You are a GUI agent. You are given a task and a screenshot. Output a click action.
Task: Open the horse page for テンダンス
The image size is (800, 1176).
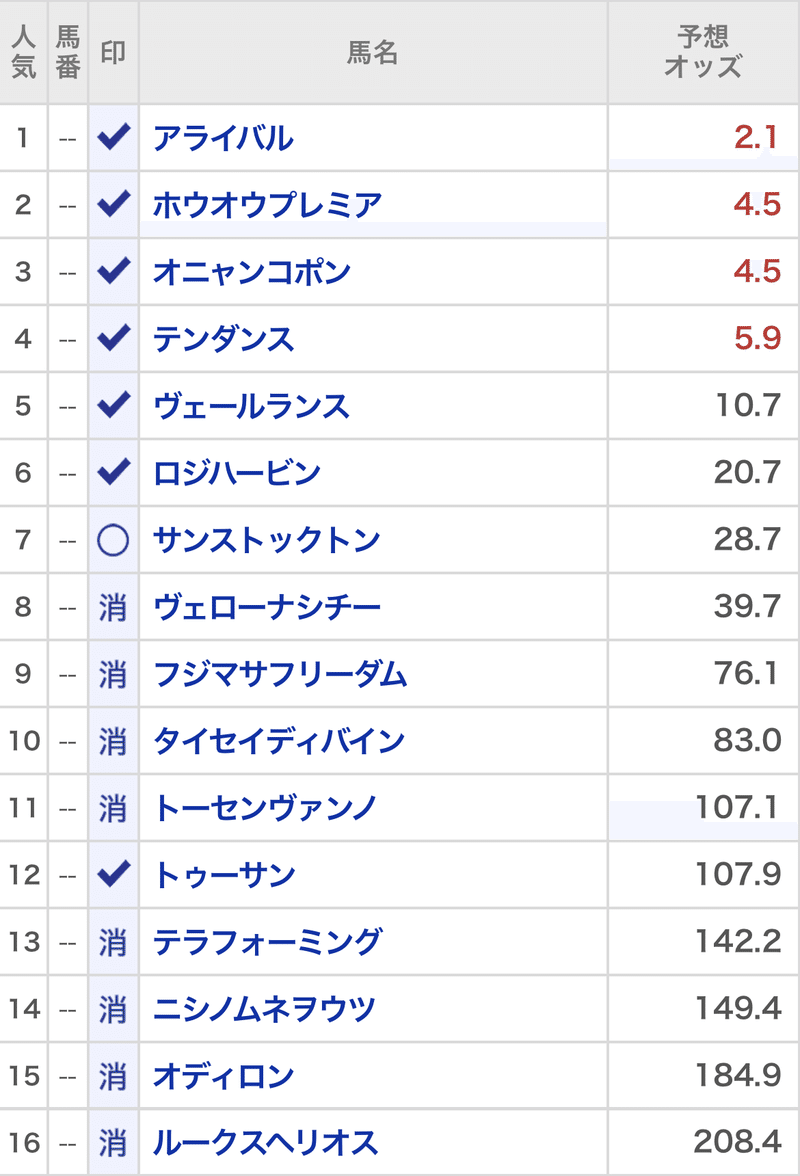223,338
